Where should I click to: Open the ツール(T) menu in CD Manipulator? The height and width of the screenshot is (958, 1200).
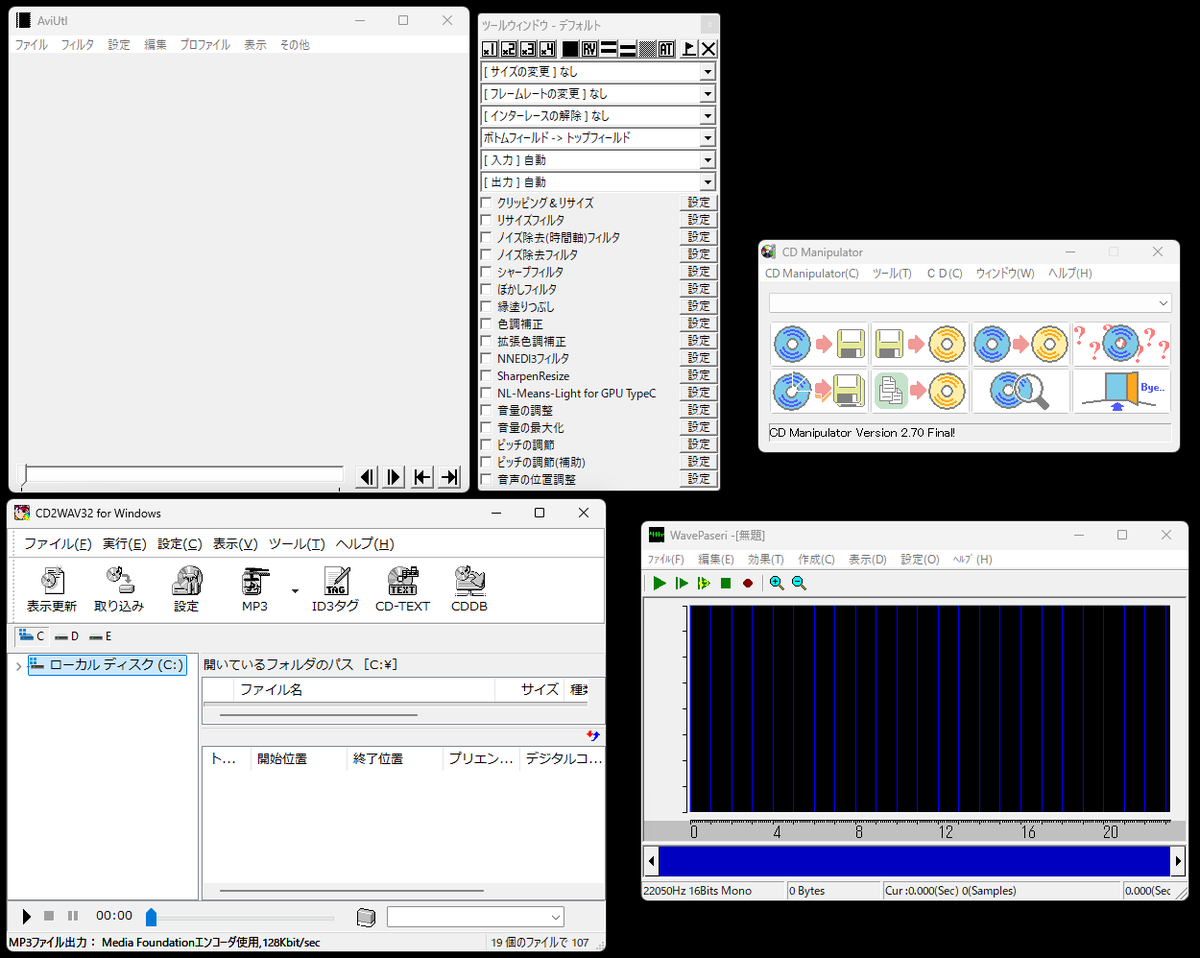pos(892,273)
